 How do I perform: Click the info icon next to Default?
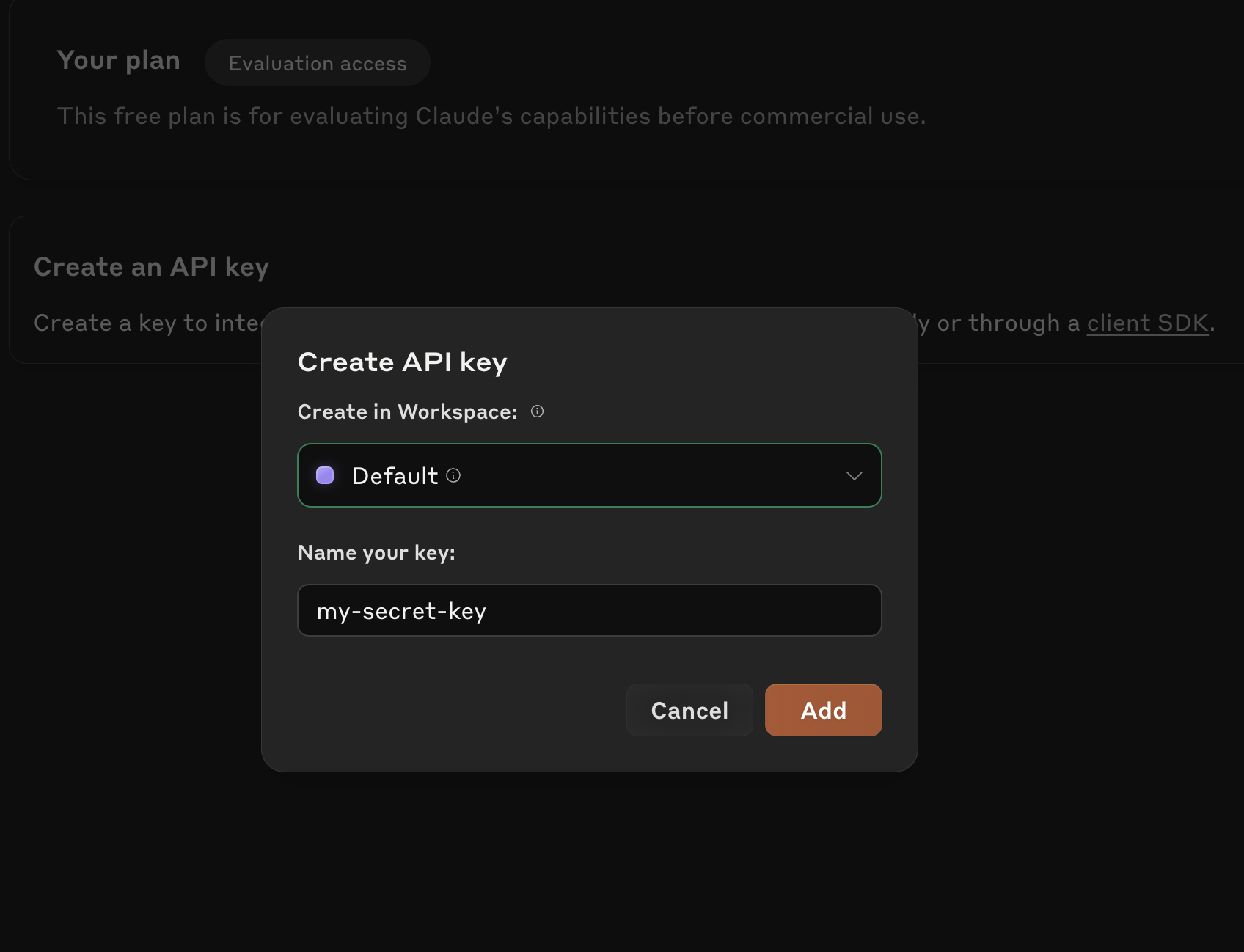453,475
